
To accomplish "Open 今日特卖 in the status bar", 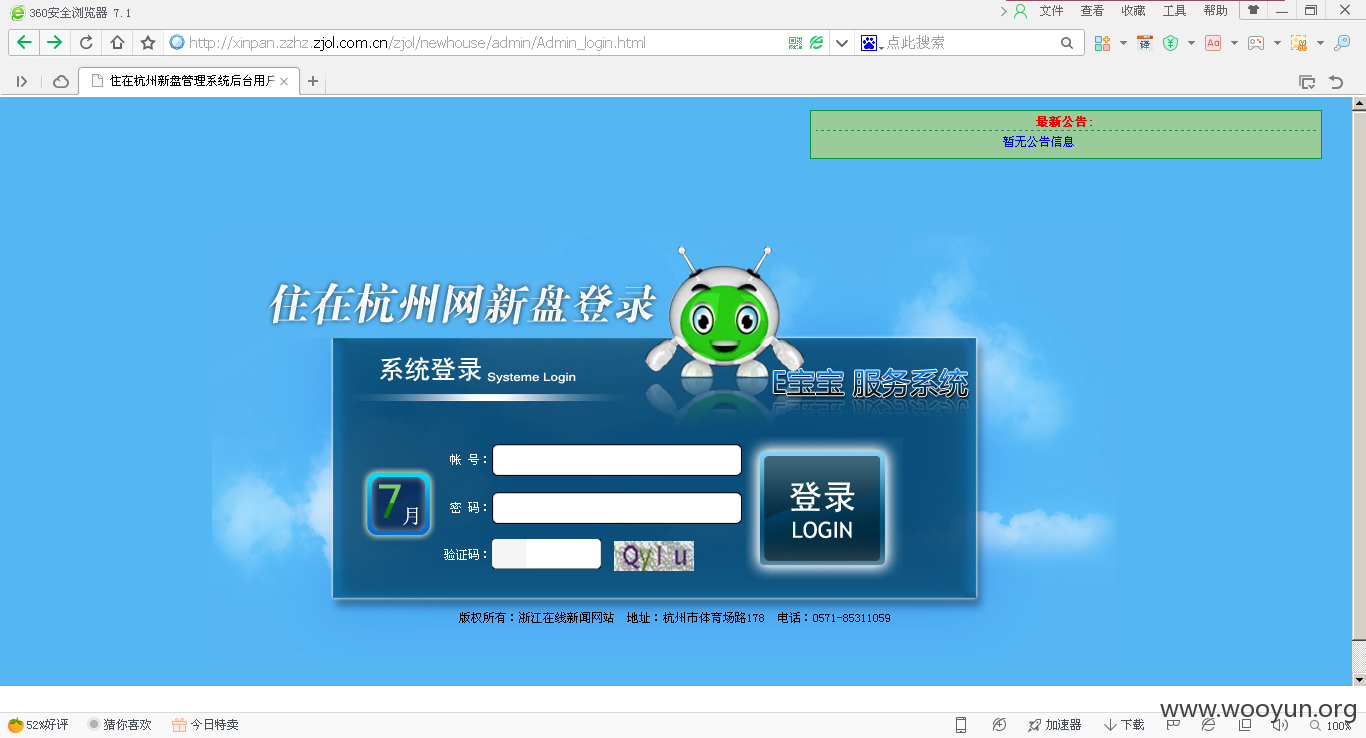I will [x=205, y=725].
